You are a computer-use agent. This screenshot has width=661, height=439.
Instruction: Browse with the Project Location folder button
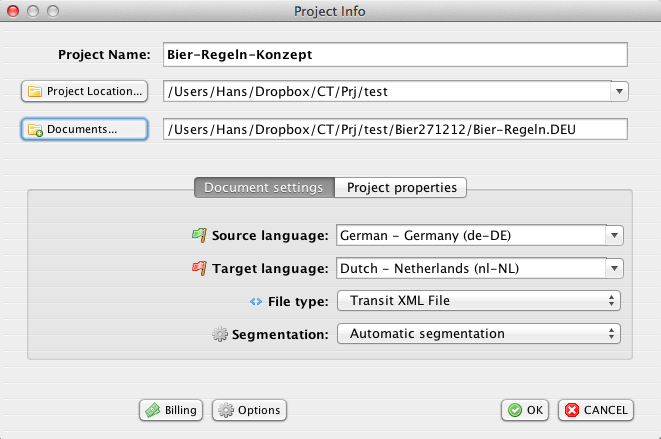[x=84, y=91]
